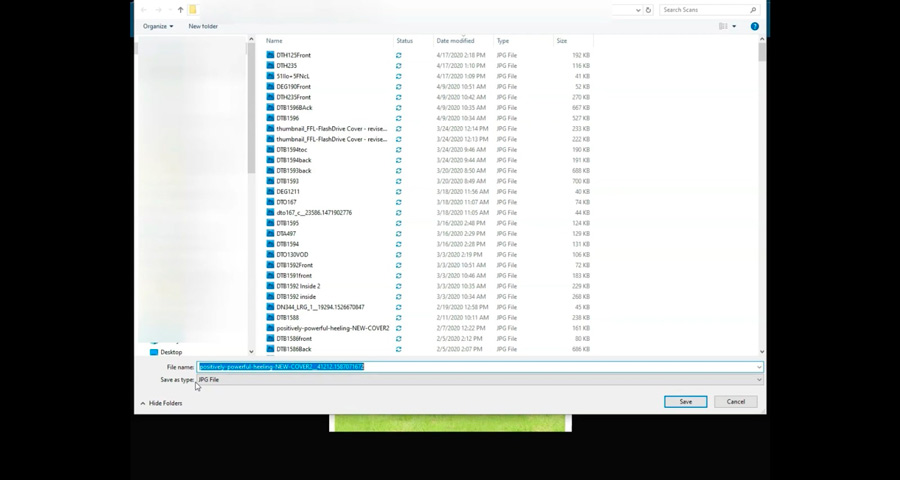Image resolution: width=900 pixels, height=480 pixels.
Task: Refresh the folder listing
Action: [x=649, y=10]
